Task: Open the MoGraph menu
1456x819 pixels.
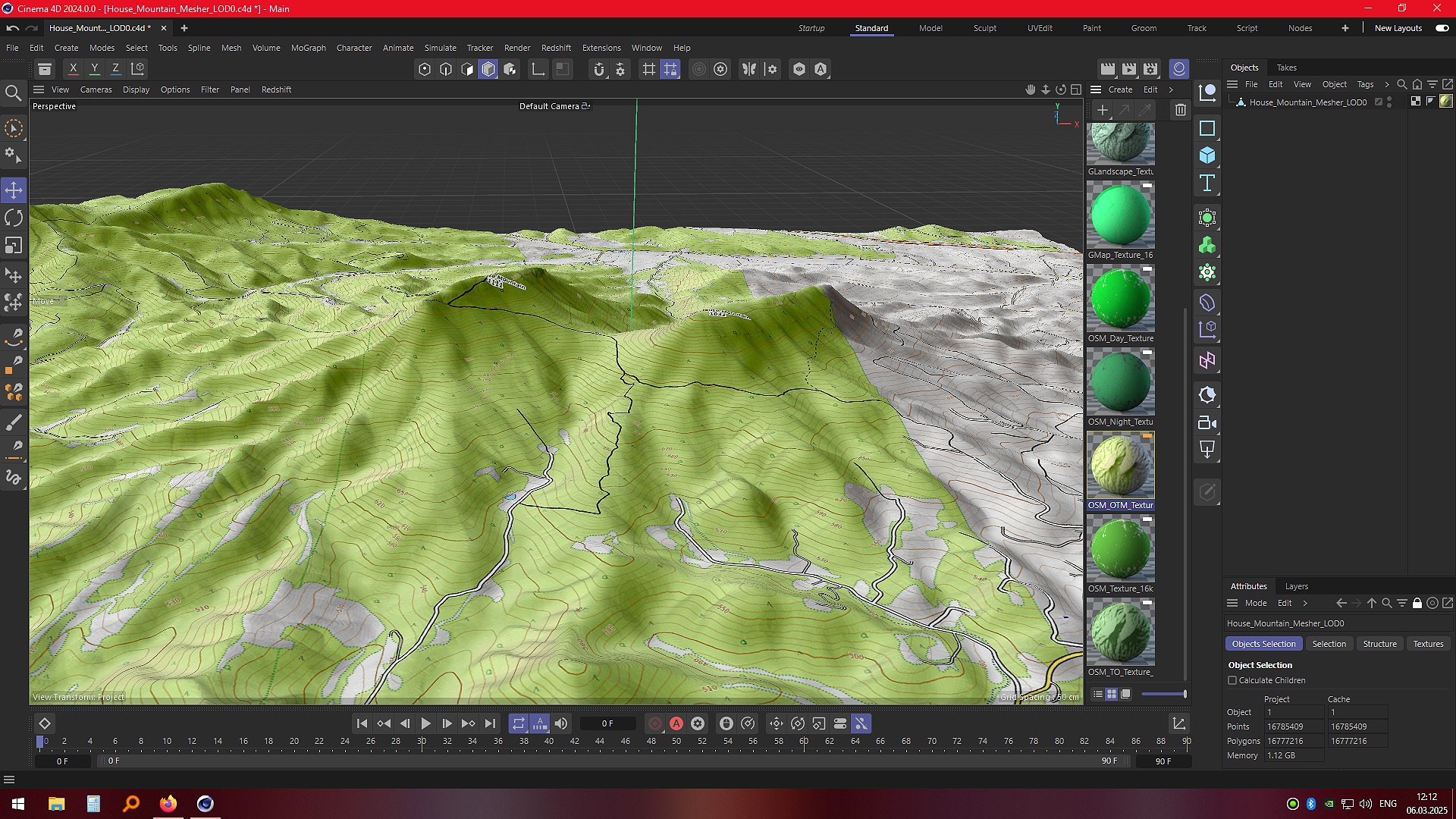Action: [308, 48]
